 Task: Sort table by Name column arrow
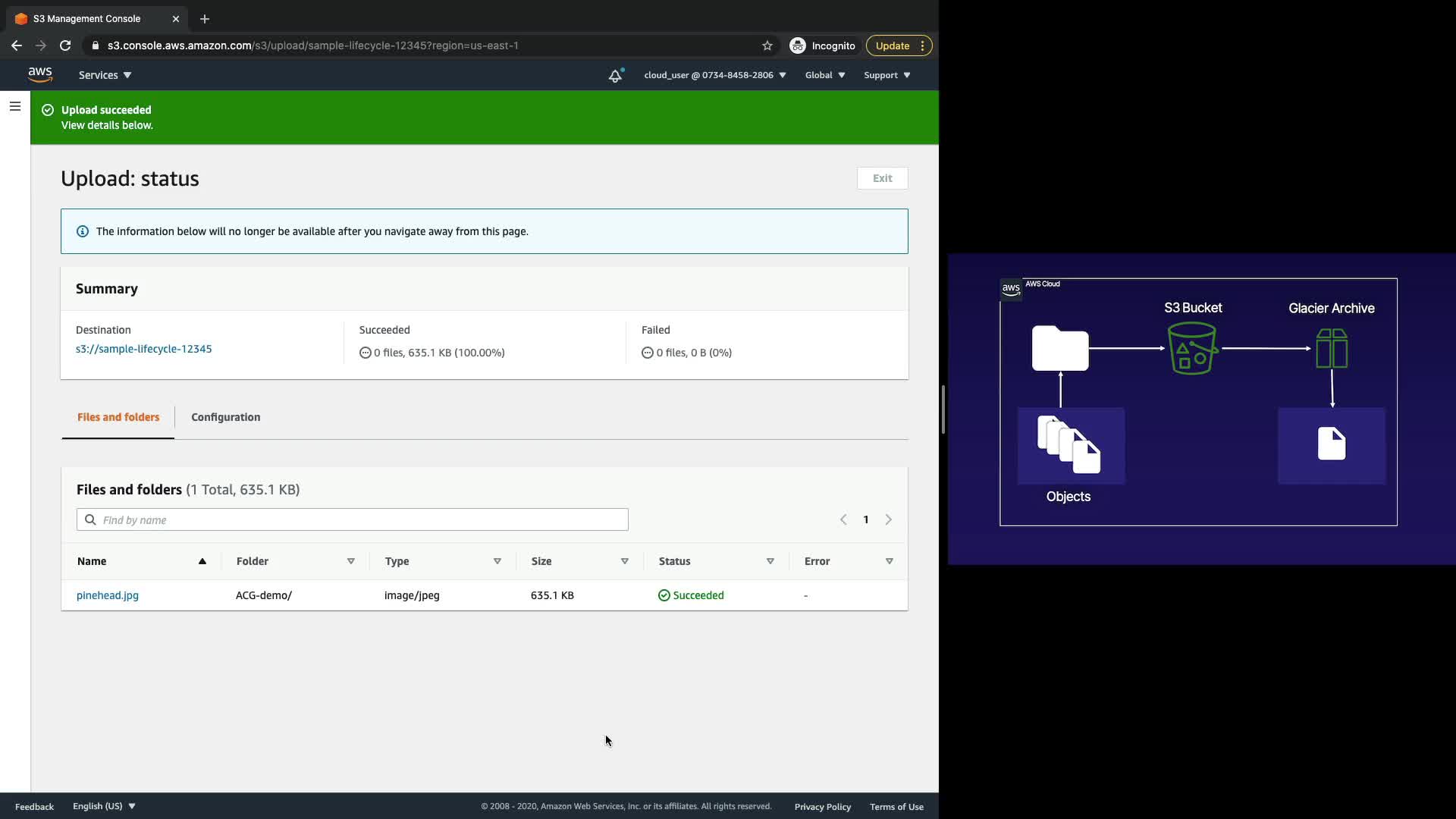tap(202, 561)
